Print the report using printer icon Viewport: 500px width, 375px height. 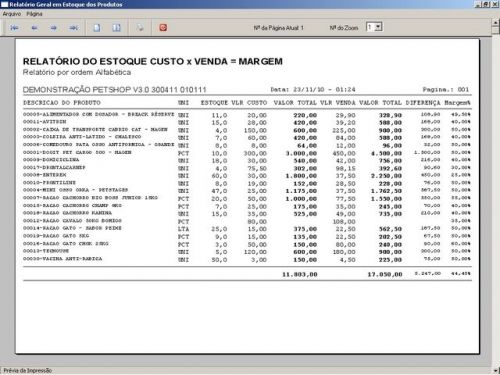pyautogui.click(x=140, y=28)
